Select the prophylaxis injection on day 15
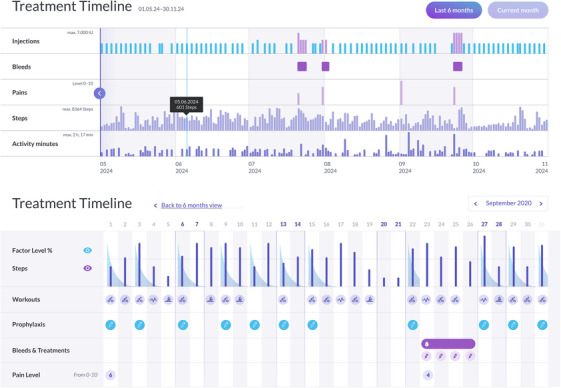This screenshot has width=561, height=388. click(312, 325)
